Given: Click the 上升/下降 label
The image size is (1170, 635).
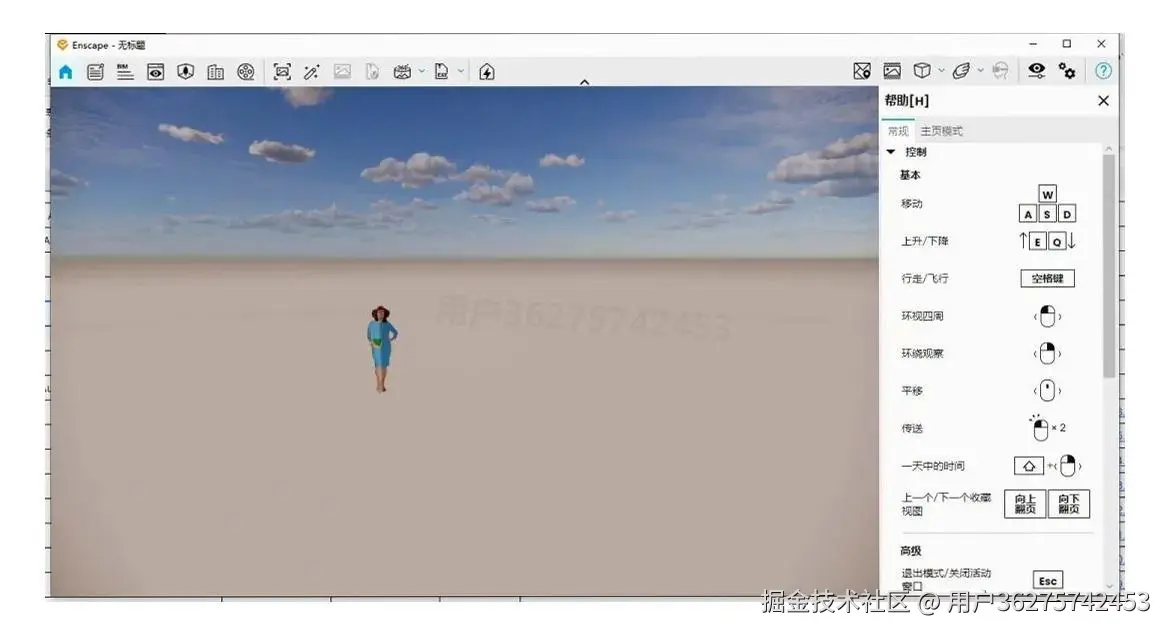Looking at the screenshot, I should click(925, 241).
